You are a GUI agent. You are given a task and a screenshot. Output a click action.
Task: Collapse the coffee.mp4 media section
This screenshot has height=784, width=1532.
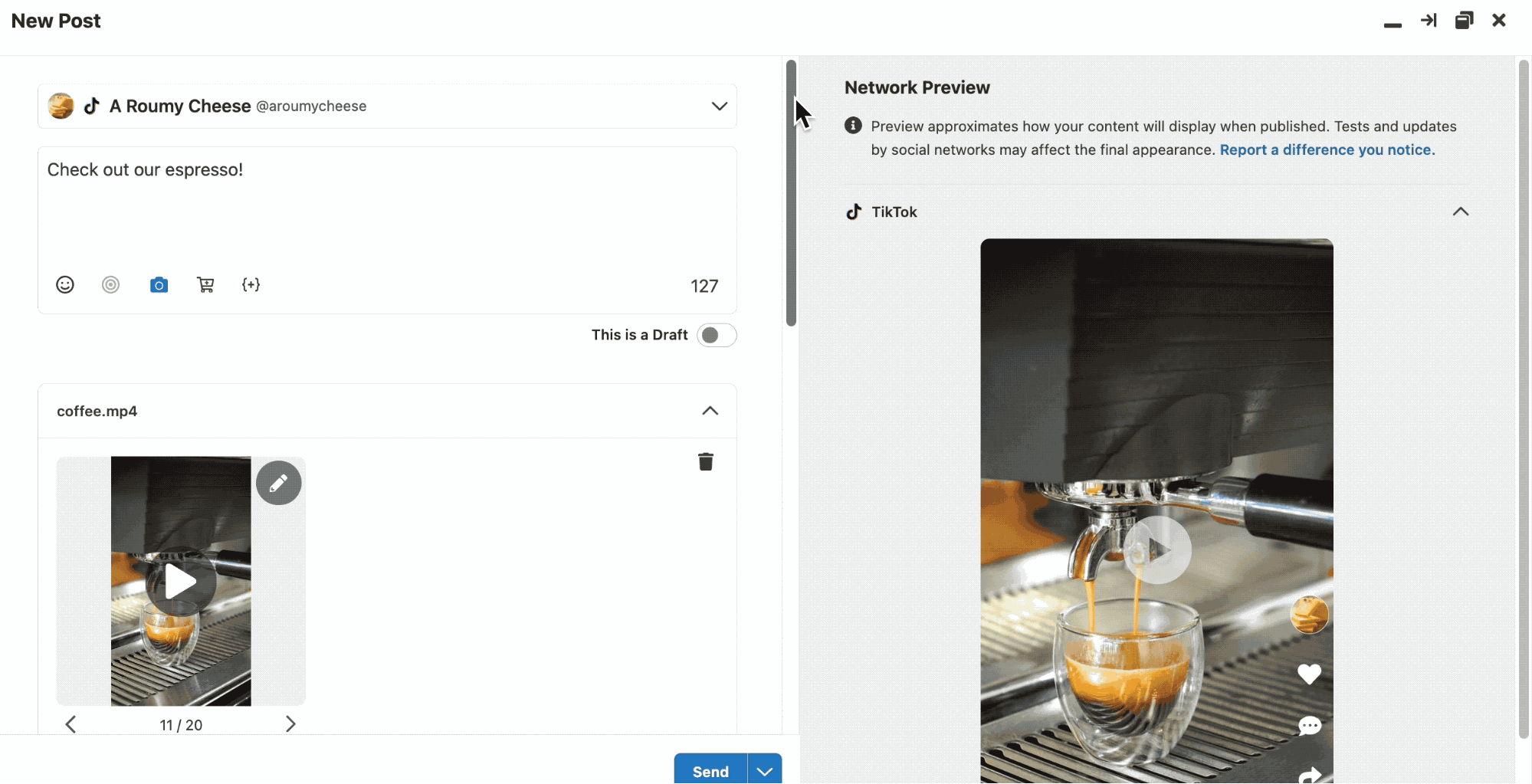point(710,411)
